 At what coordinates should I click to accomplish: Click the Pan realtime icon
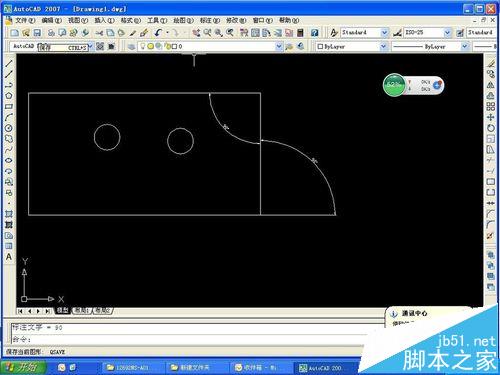196,33
